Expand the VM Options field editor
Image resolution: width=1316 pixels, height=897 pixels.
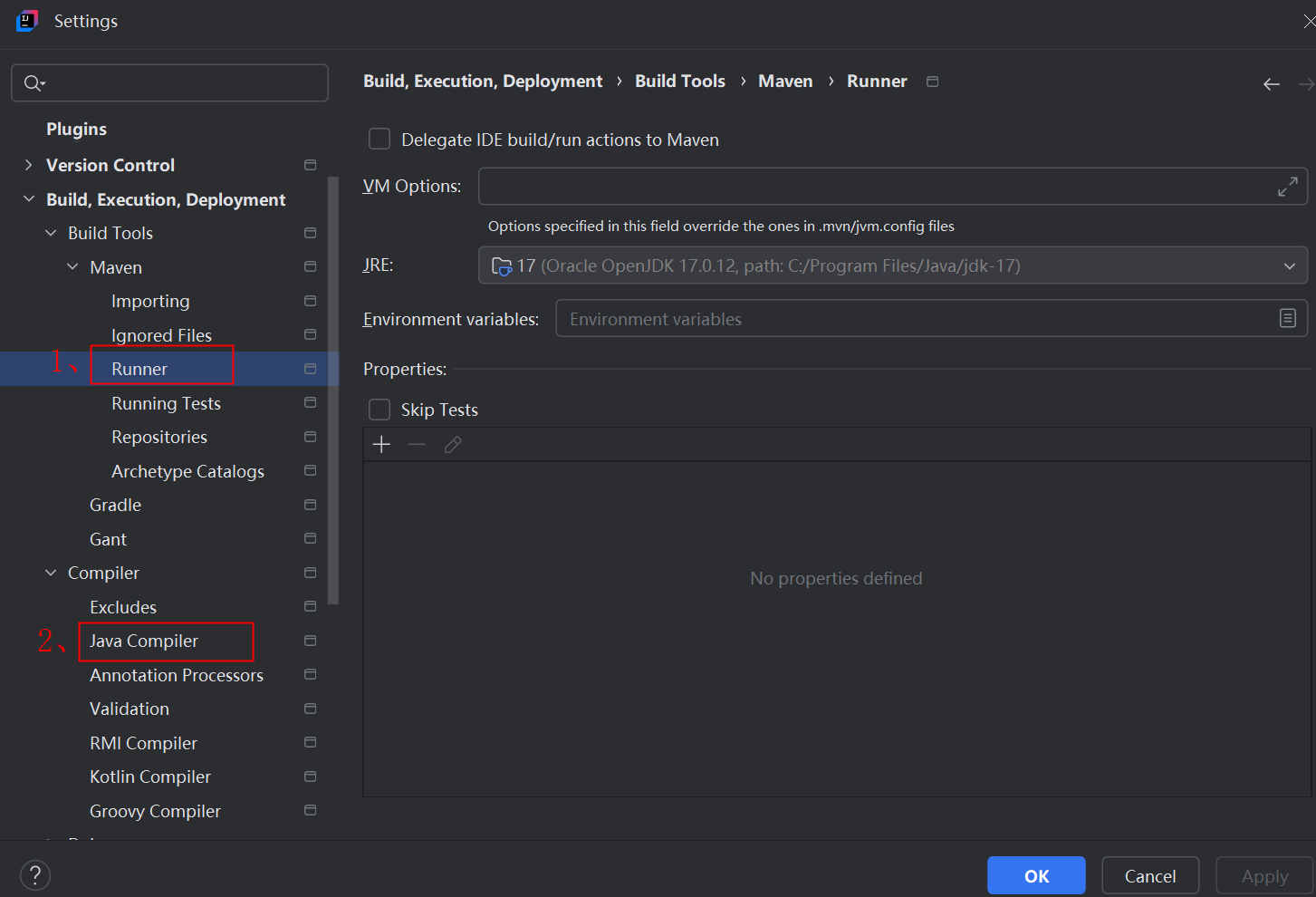coord(1287,187)
